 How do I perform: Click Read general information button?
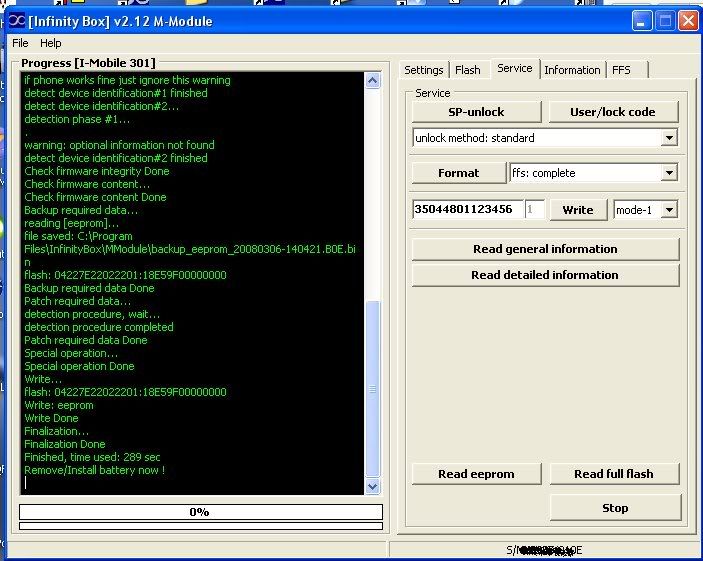pos(545,249)
